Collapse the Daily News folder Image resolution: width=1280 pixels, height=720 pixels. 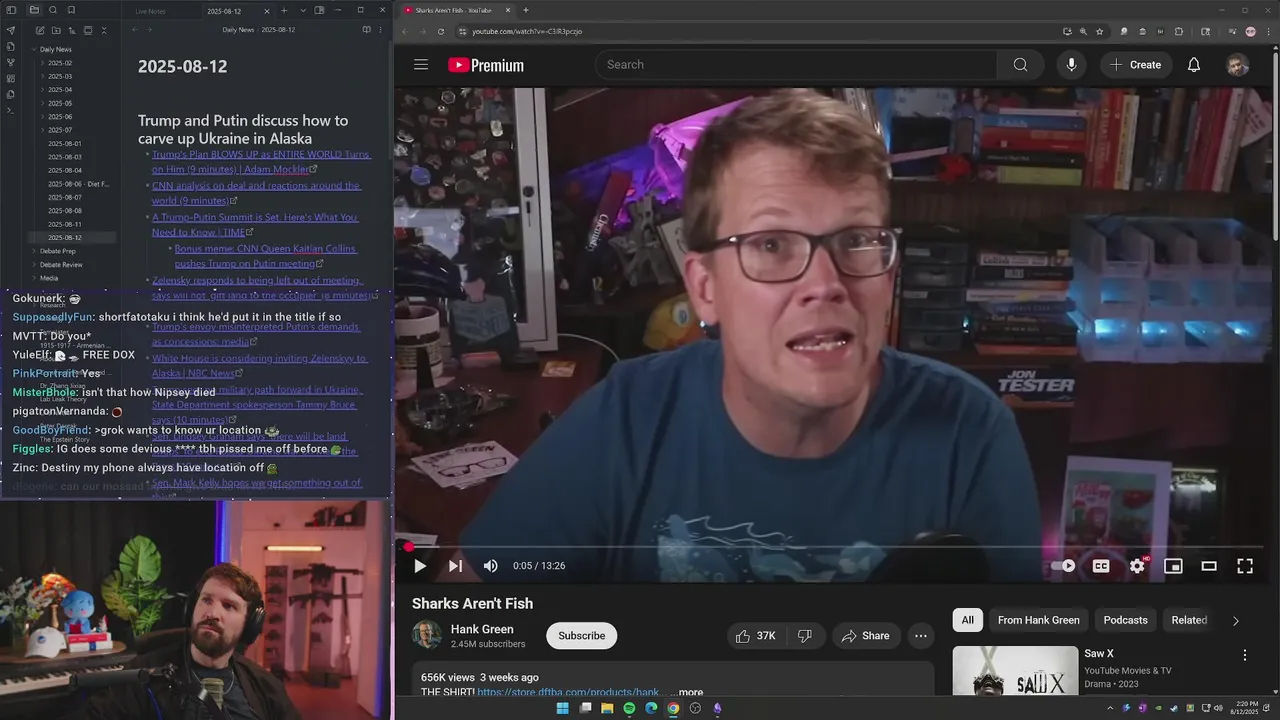(55, 49)
